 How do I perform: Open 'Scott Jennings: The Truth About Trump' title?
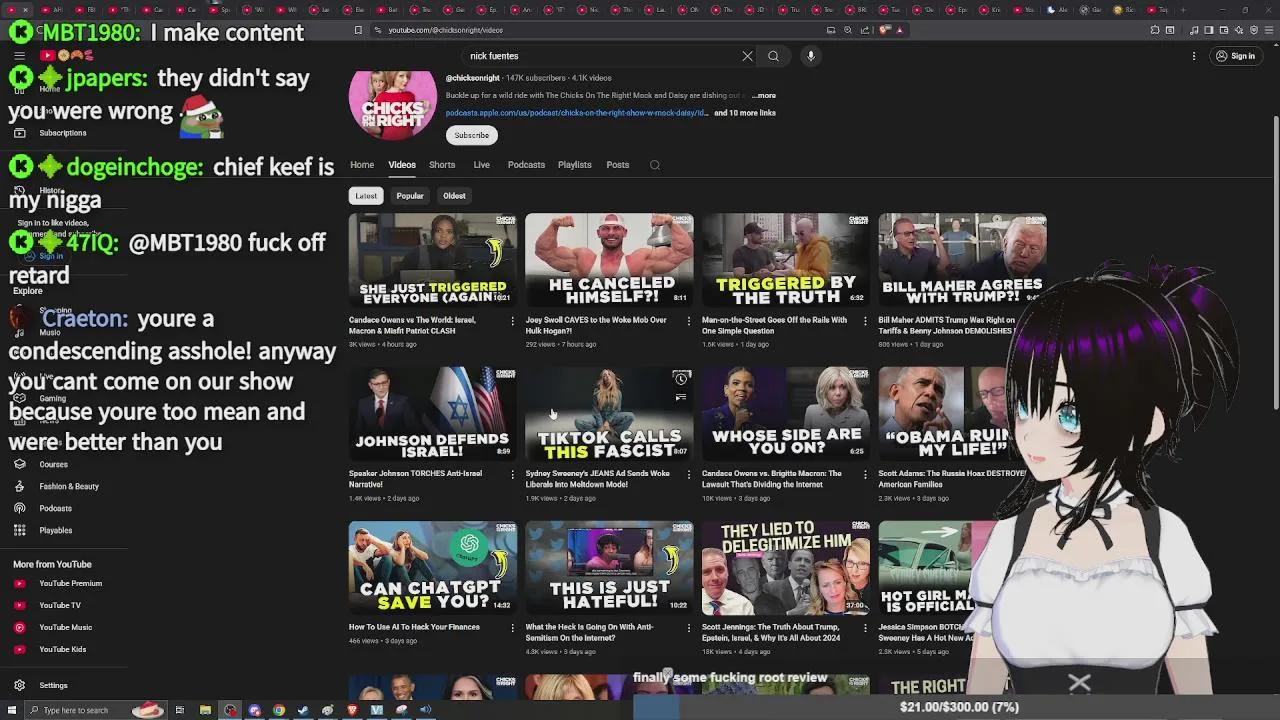(x=771, y=632)
